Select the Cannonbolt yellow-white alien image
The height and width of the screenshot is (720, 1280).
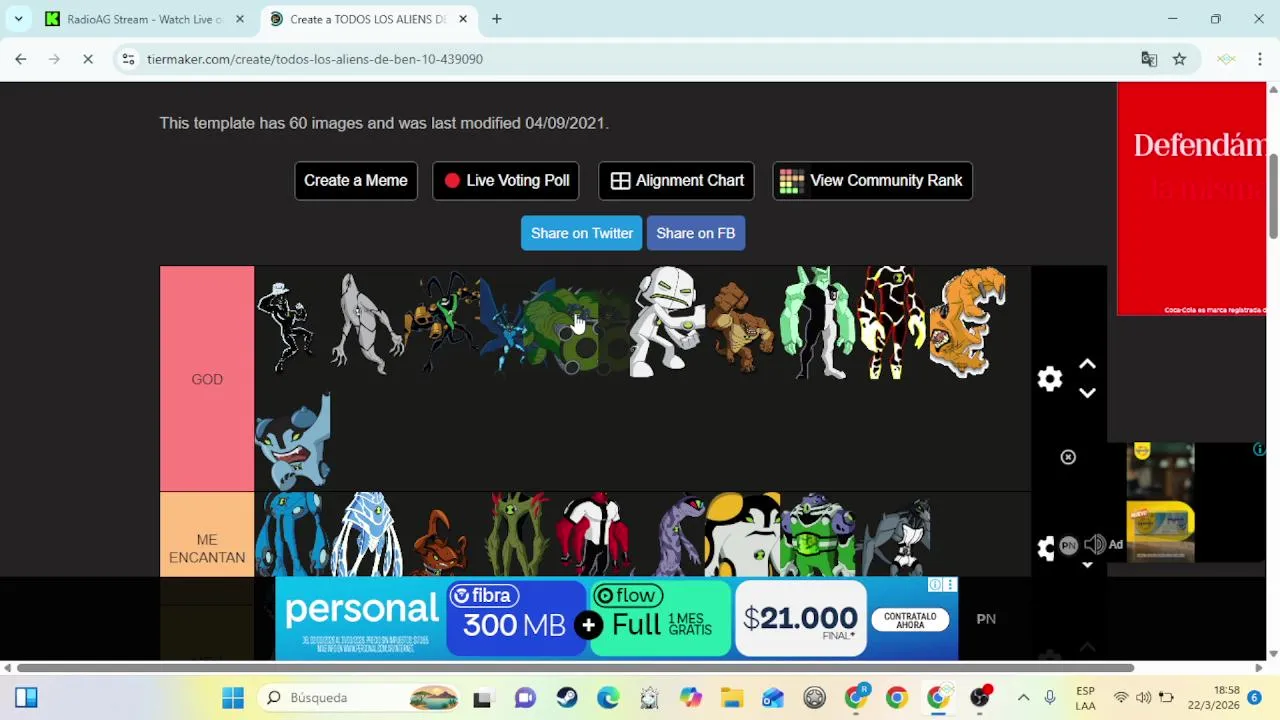pyautogui.click(x=743, y=535)
